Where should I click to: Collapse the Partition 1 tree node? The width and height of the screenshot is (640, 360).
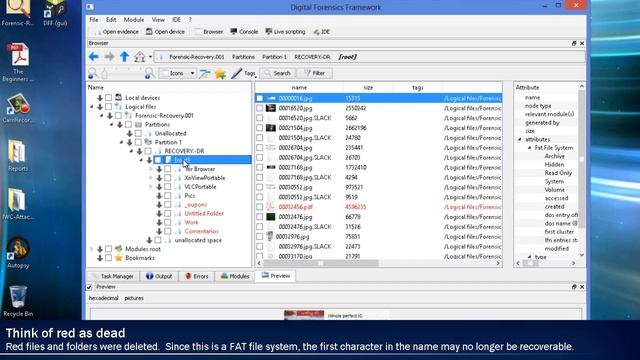[121, 142]
